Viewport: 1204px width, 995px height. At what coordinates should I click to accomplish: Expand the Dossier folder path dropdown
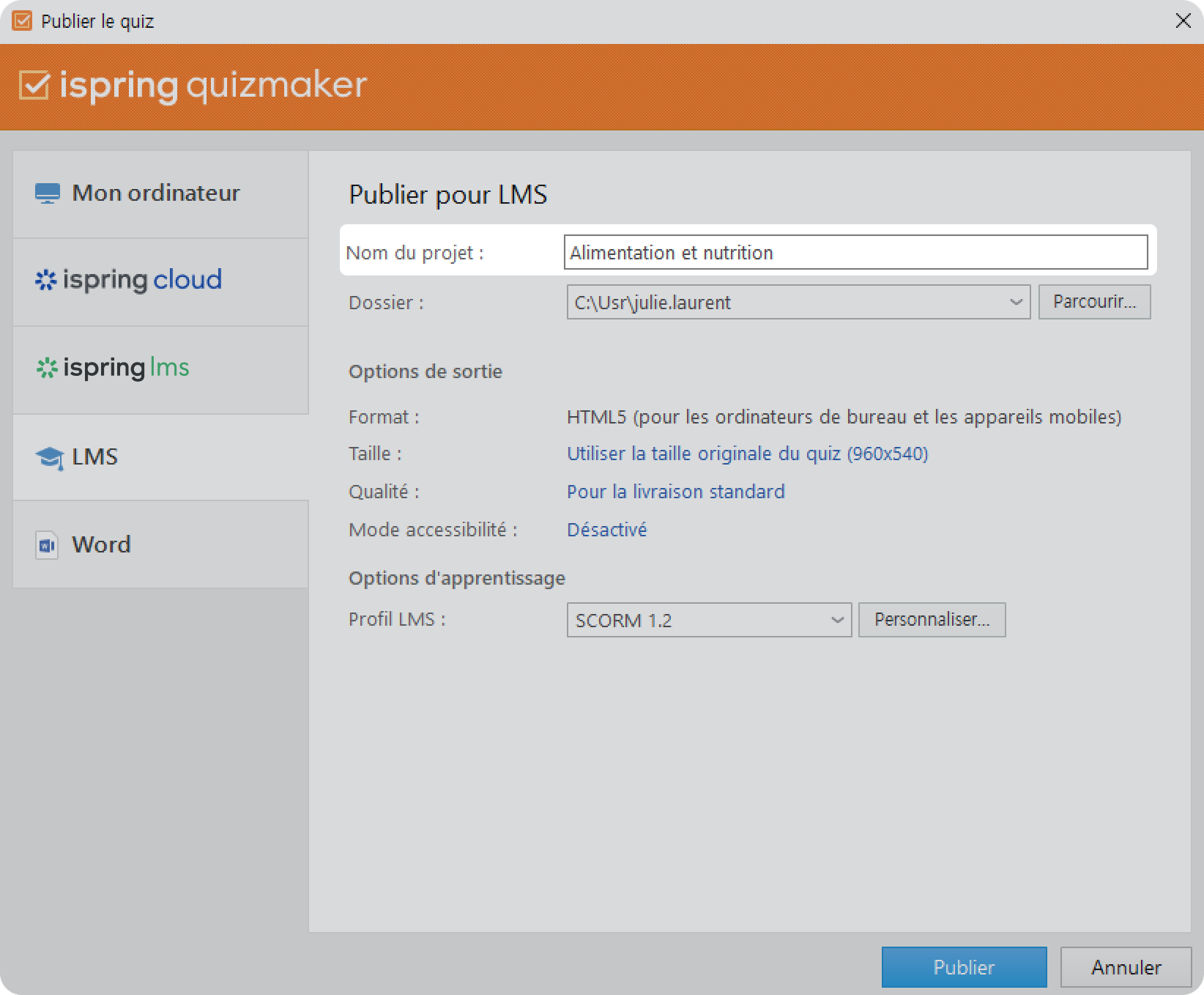coord(1016,302)
